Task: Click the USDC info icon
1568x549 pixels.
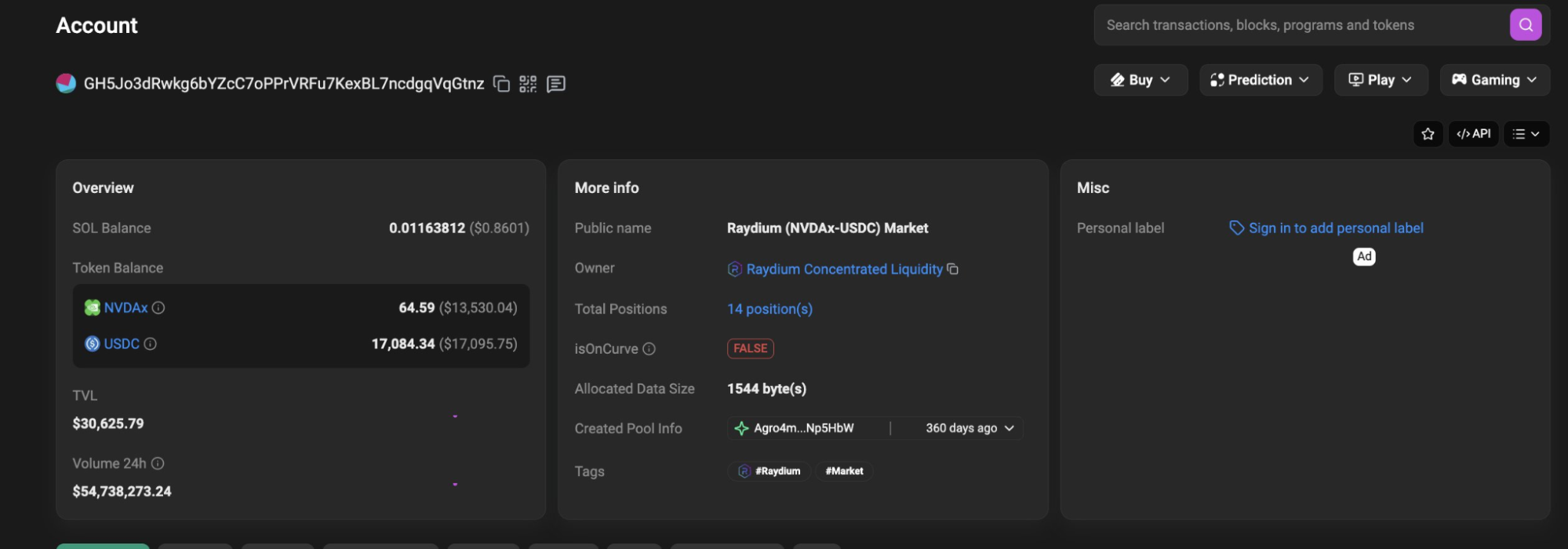Action: [151, 344]
